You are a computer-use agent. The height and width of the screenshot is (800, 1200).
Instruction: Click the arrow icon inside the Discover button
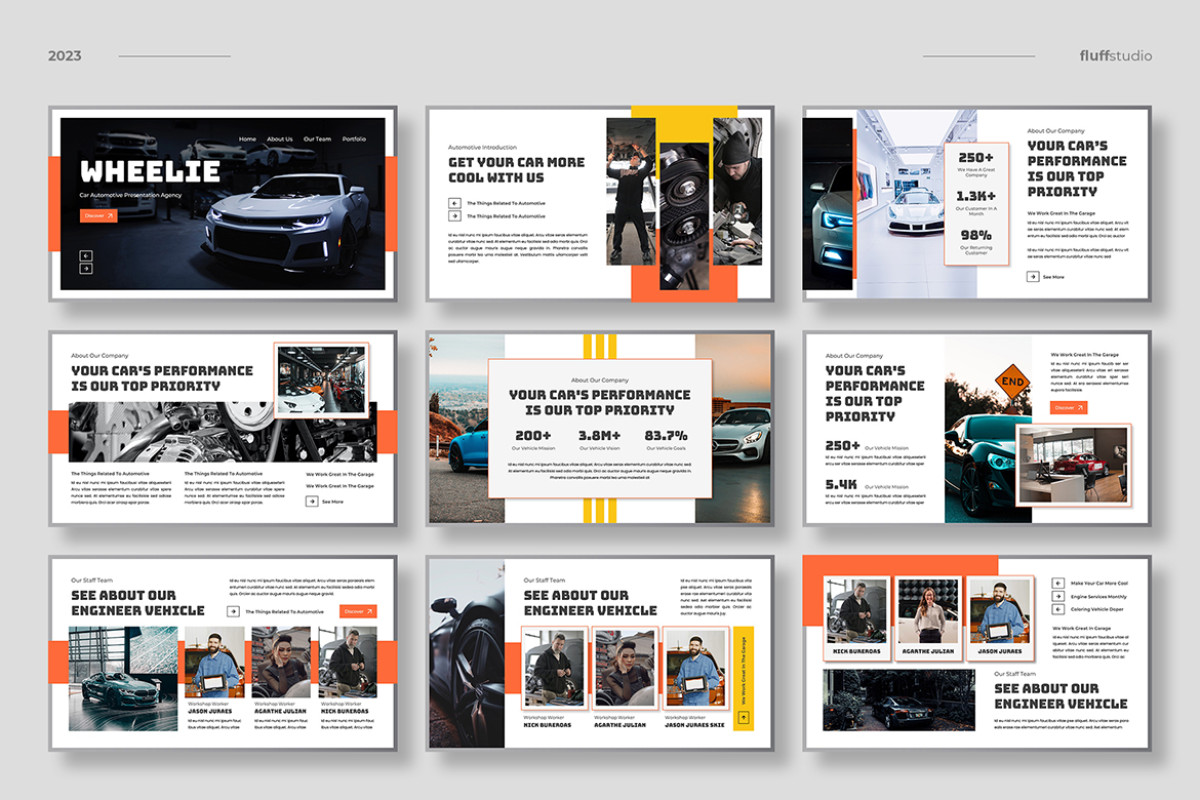coord(110,216)
